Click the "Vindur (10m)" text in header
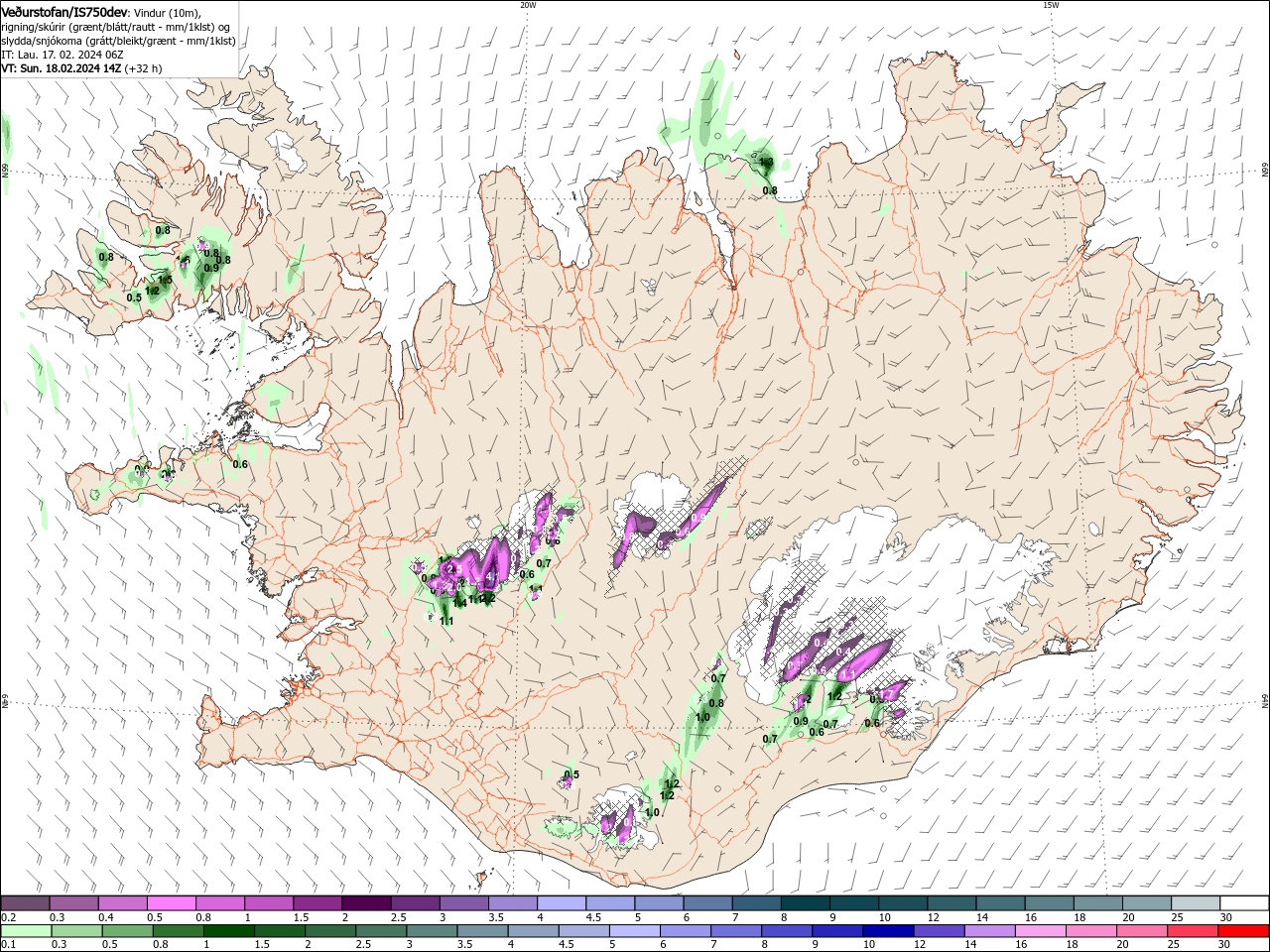The height and width of the screenshot is (952, 1270). pyautogui.click(x=167, y=13)
